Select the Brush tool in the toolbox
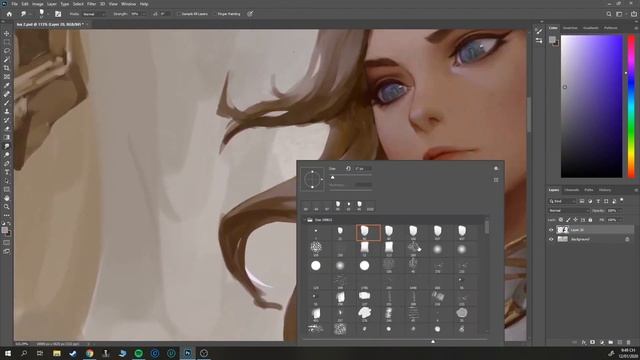The width and height of the screenshot is (640, 360). click(7, 102)
